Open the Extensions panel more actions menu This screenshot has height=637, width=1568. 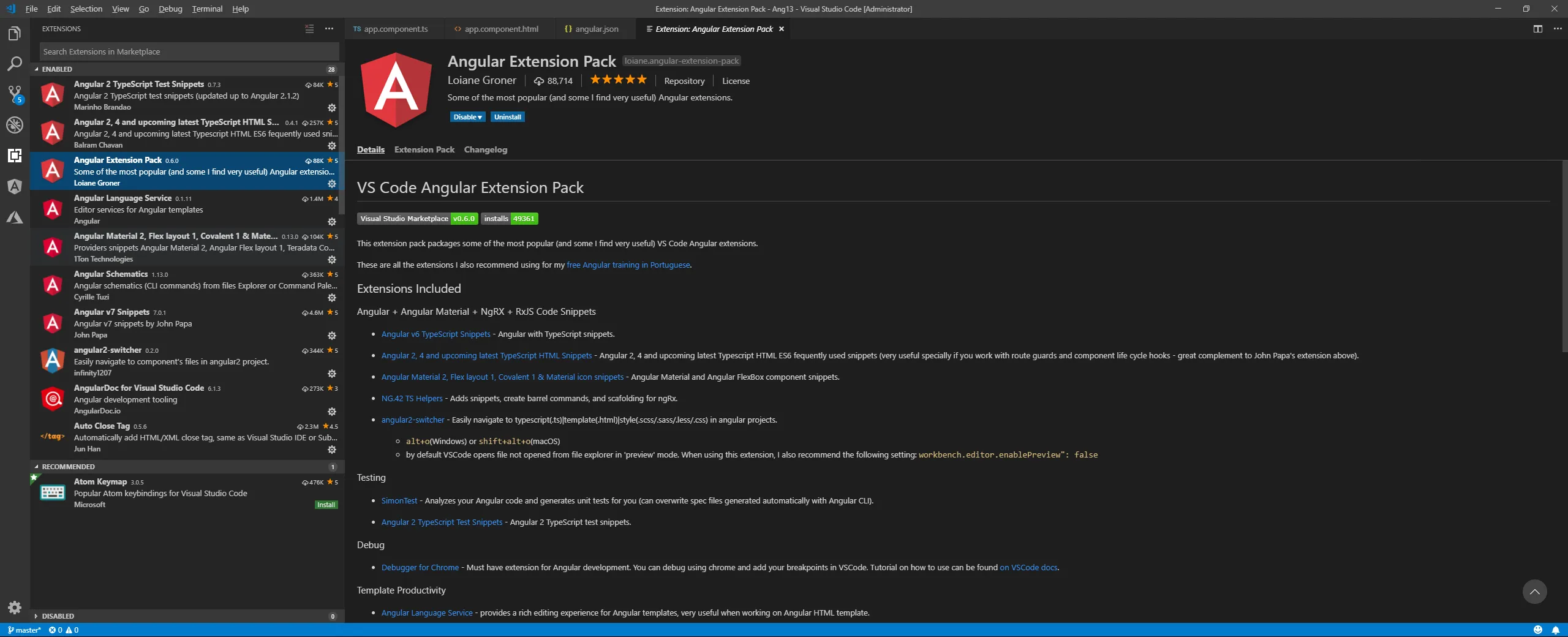(x=330, y=29)
